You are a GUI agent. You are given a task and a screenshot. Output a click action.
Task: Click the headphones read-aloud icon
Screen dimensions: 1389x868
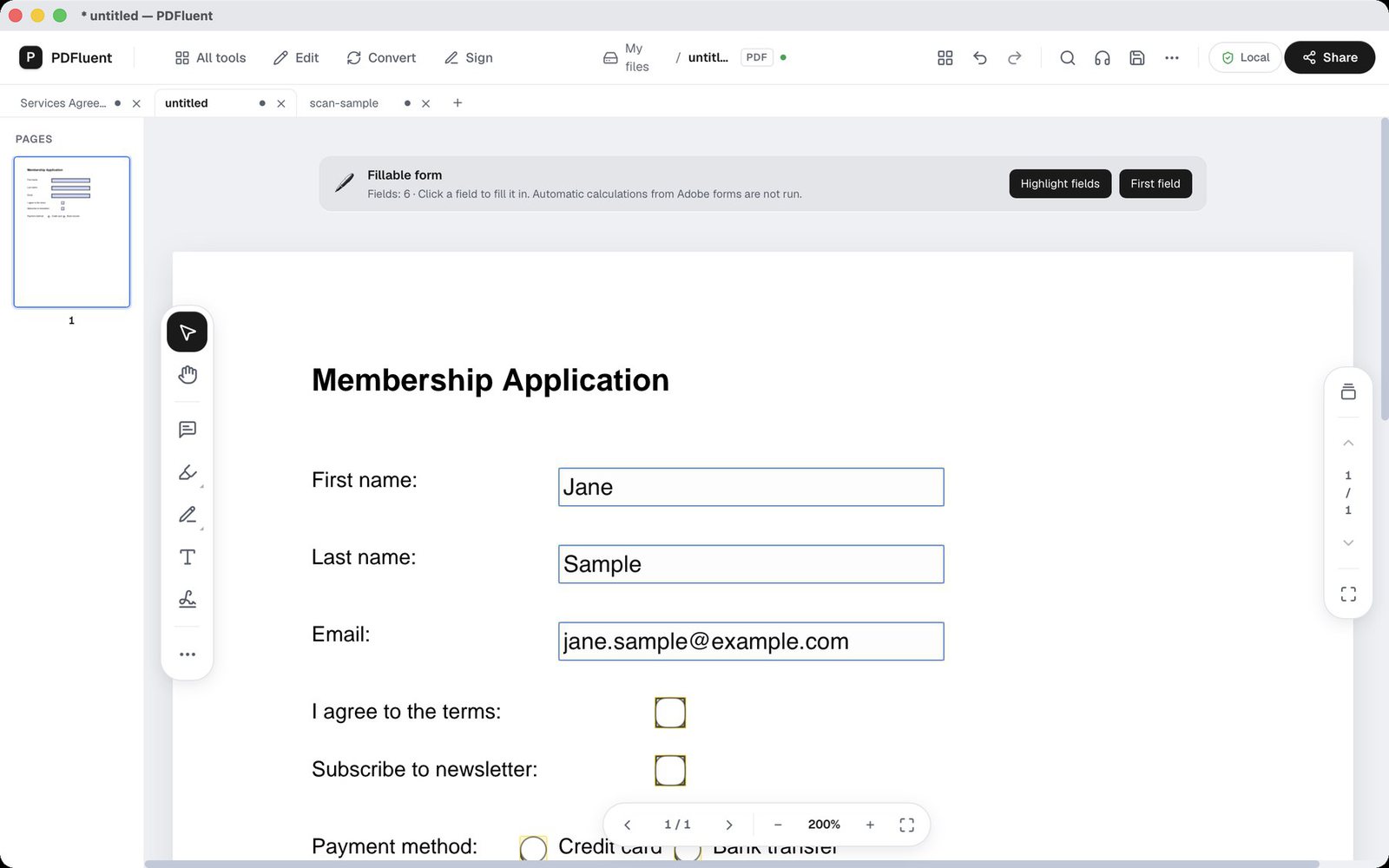pyautogui.click(x=1103, y=57)
